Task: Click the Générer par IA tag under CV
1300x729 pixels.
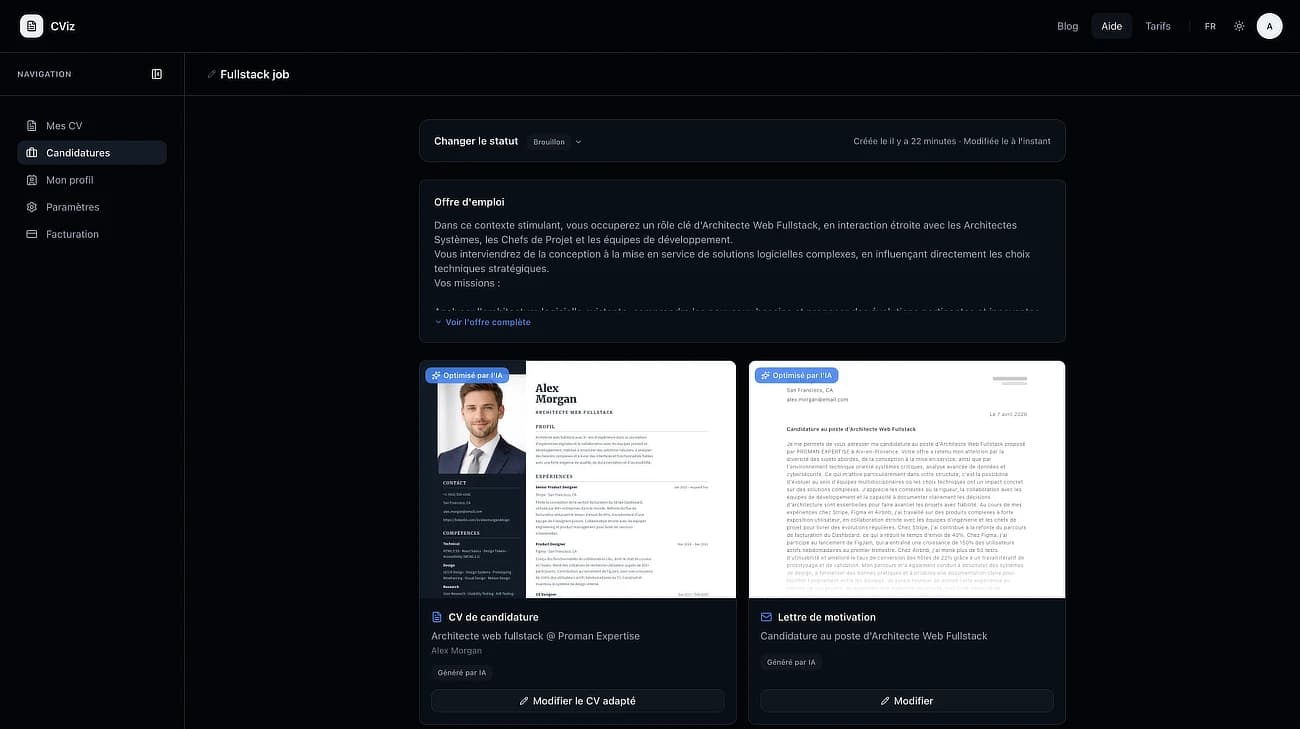Action: point(462,673)
